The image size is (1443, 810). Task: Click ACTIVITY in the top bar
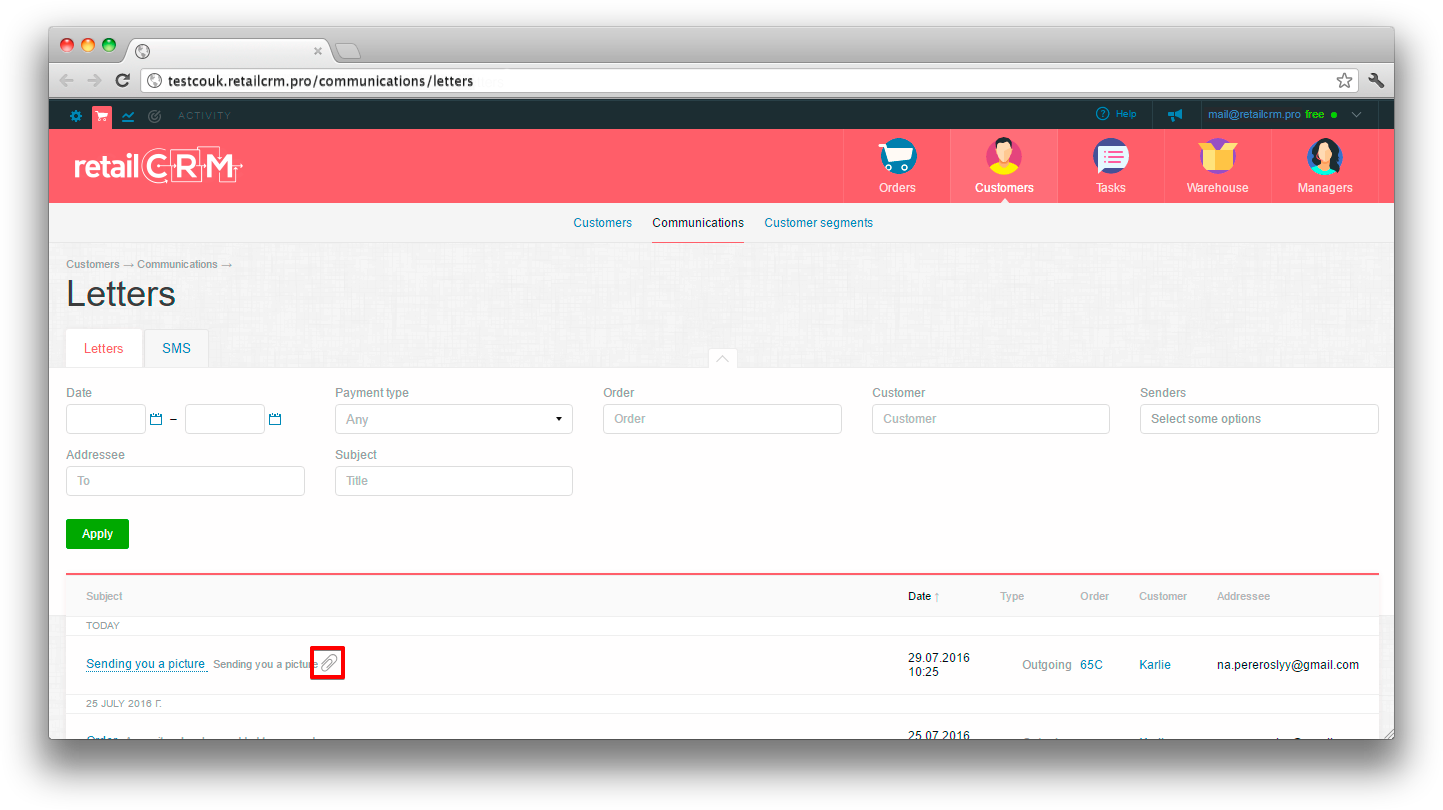coord(205,116)
